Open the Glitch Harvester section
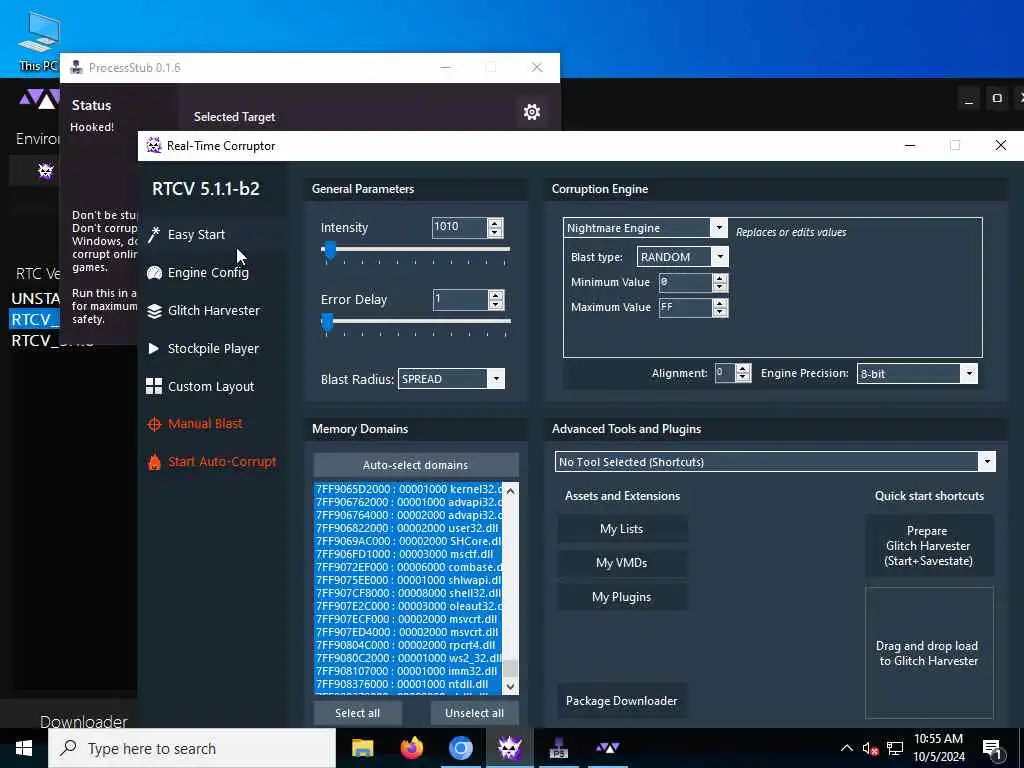1024x768 pixels. (214, 311)
